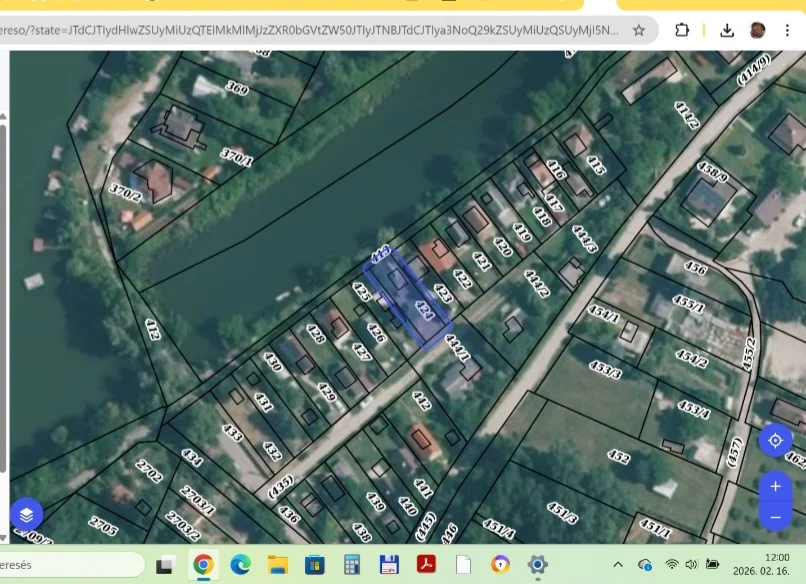The image size is (806, 584).
Task: Open the orange shield app on taskbar
Action: click(x=500, y=564)
